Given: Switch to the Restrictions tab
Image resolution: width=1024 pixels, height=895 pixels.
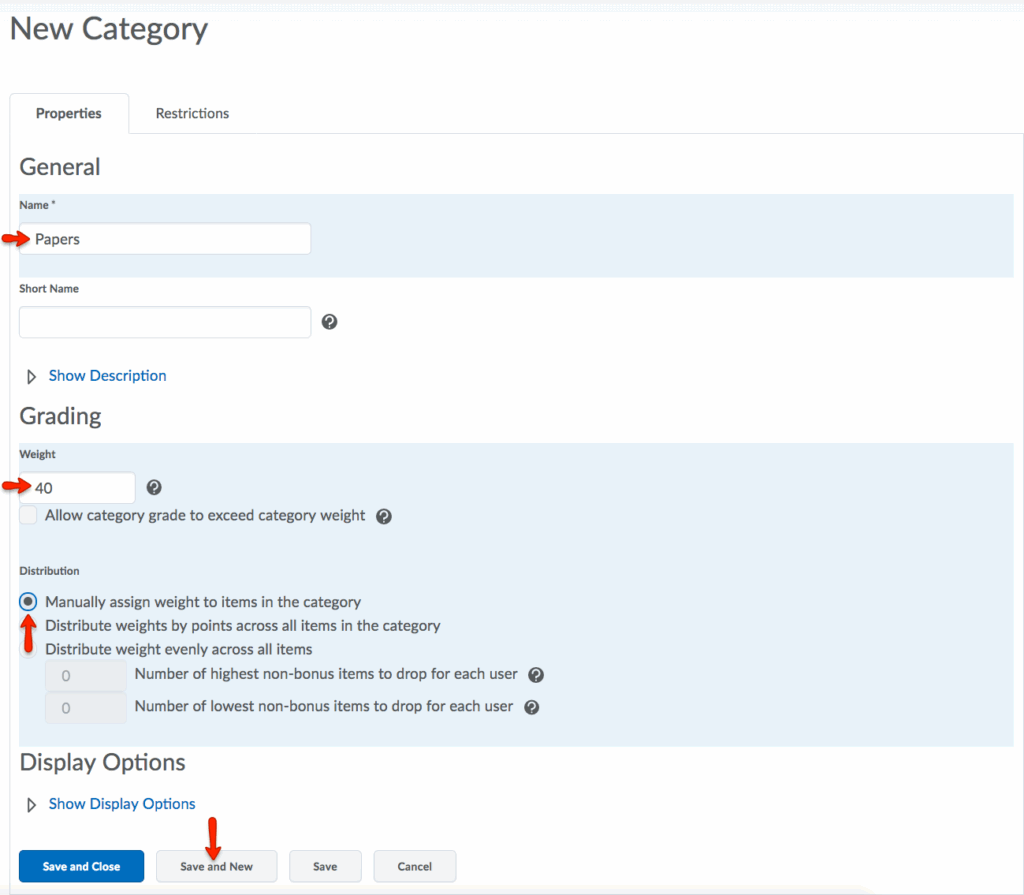Looking at the screenshot, I should 192,114.
